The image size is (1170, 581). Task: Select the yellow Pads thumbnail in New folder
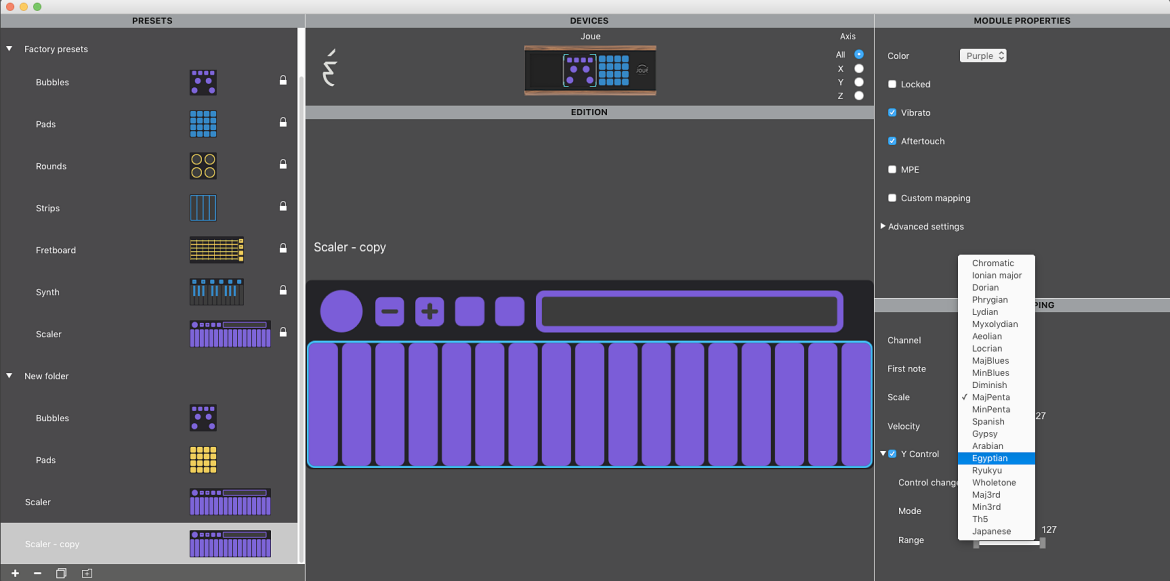pos(203,460)
